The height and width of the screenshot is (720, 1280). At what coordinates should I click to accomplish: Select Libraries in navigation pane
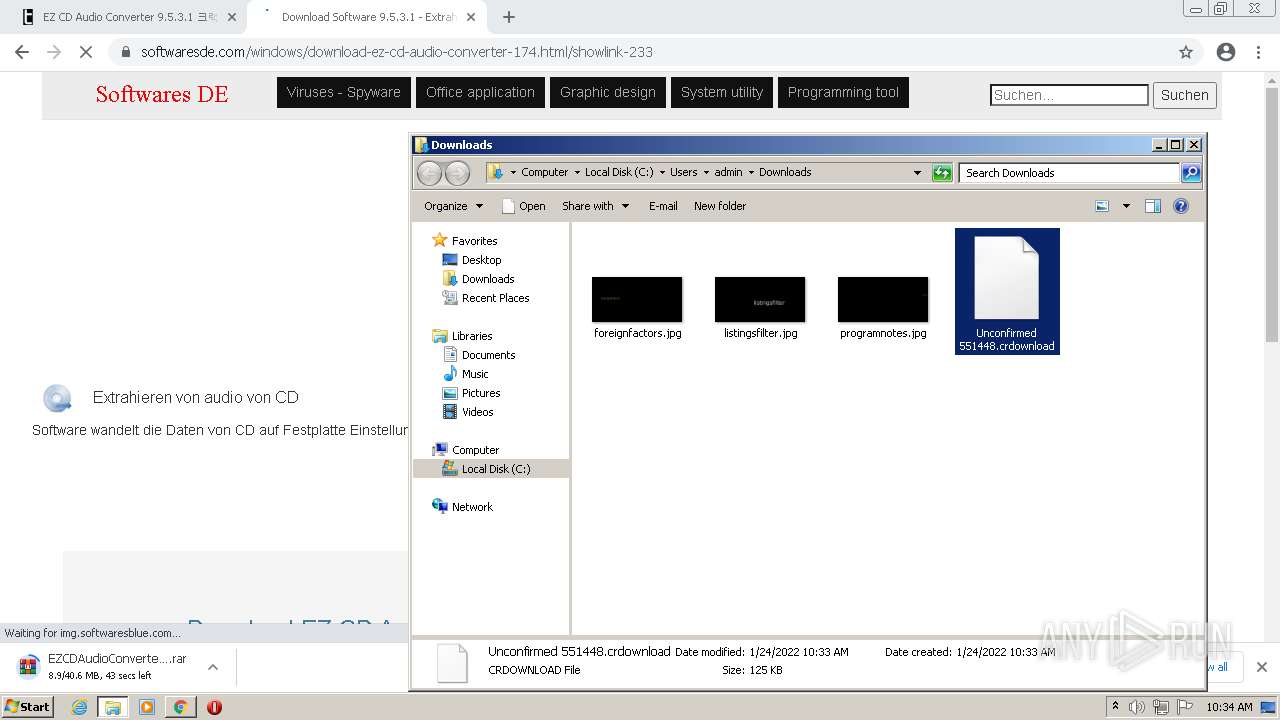tap(472, 336)
